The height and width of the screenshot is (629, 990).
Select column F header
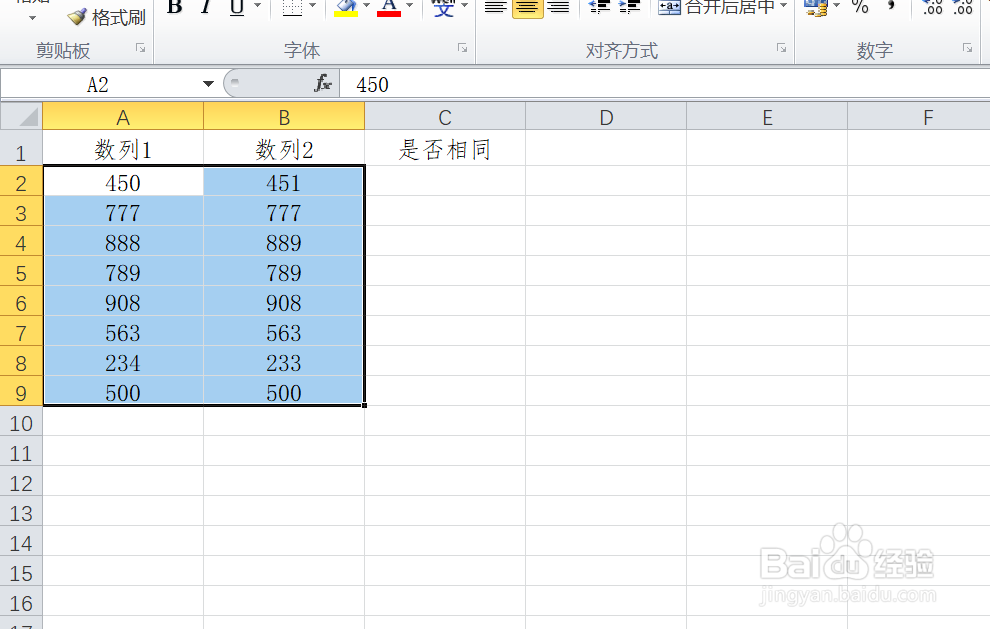[x=919, y=117]
